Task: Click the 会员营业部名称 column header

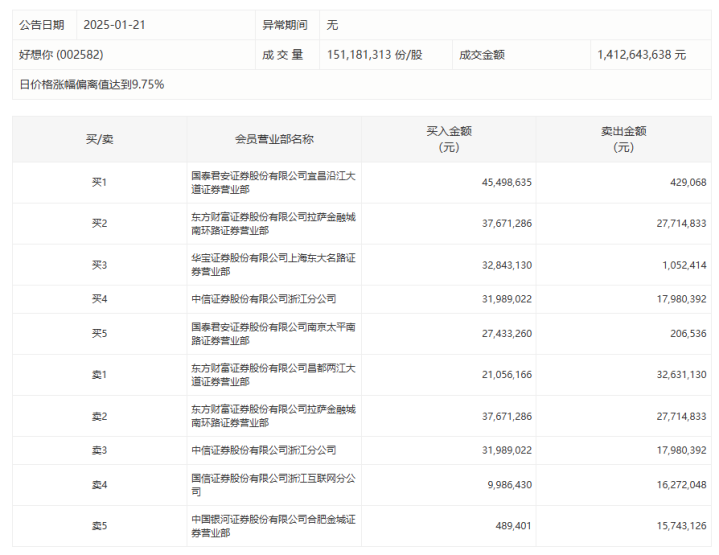Action: tap(274, 139)
